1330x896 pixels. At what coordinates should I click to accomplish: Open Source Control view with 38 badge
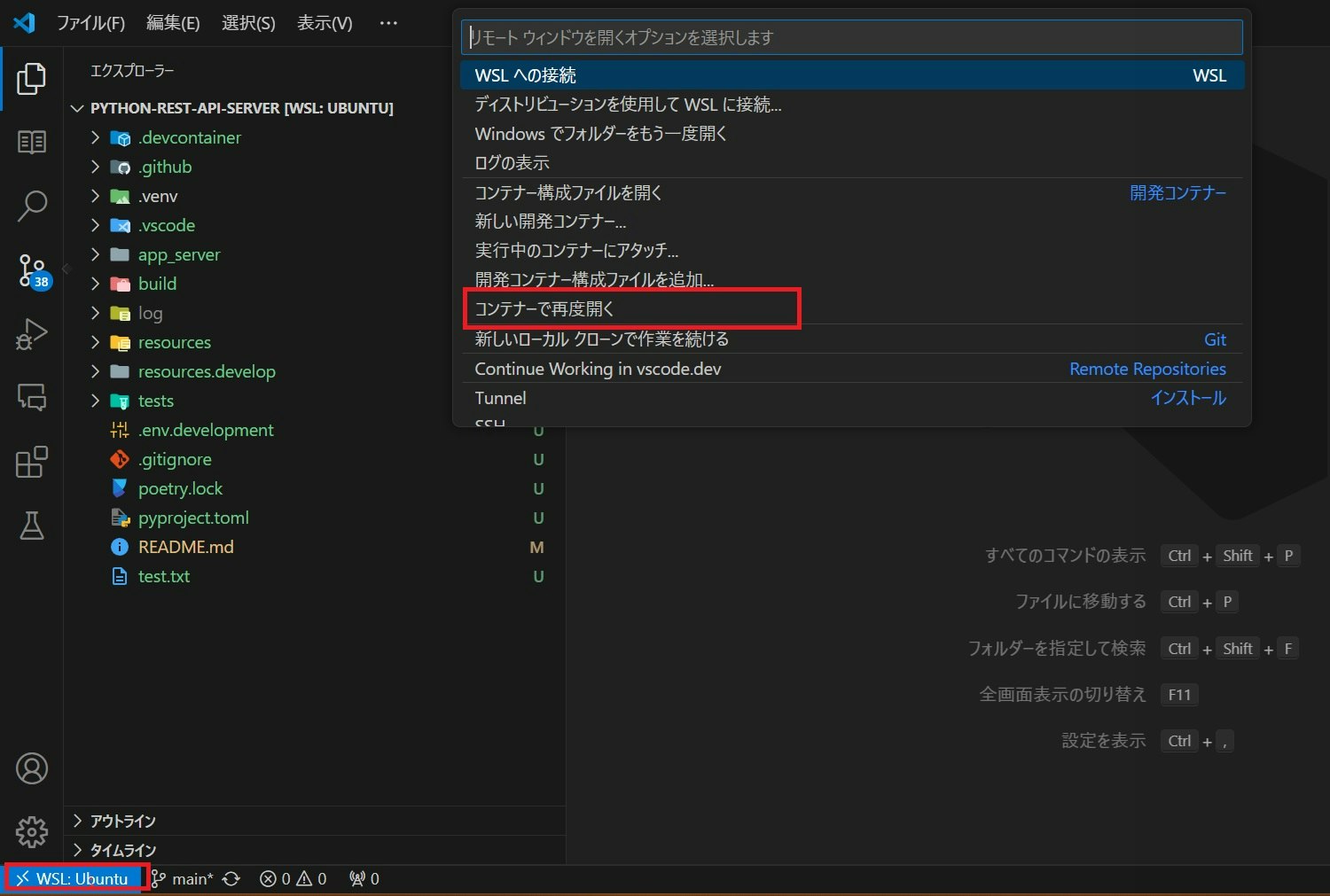(33, 270)
